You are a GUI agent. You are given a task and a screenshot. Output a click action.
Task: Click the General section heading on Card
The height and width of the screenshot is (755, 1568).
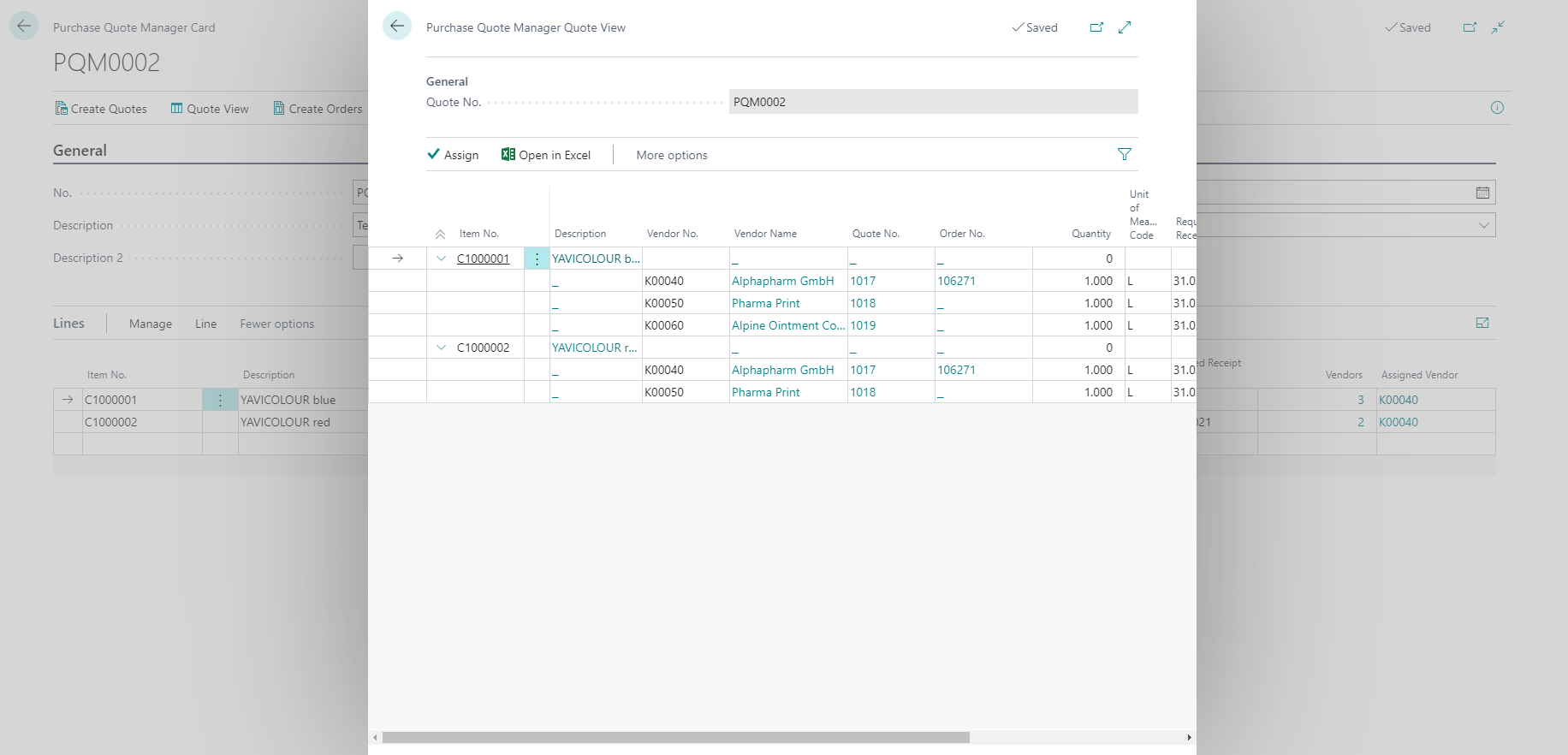click(x=80, y=151)
